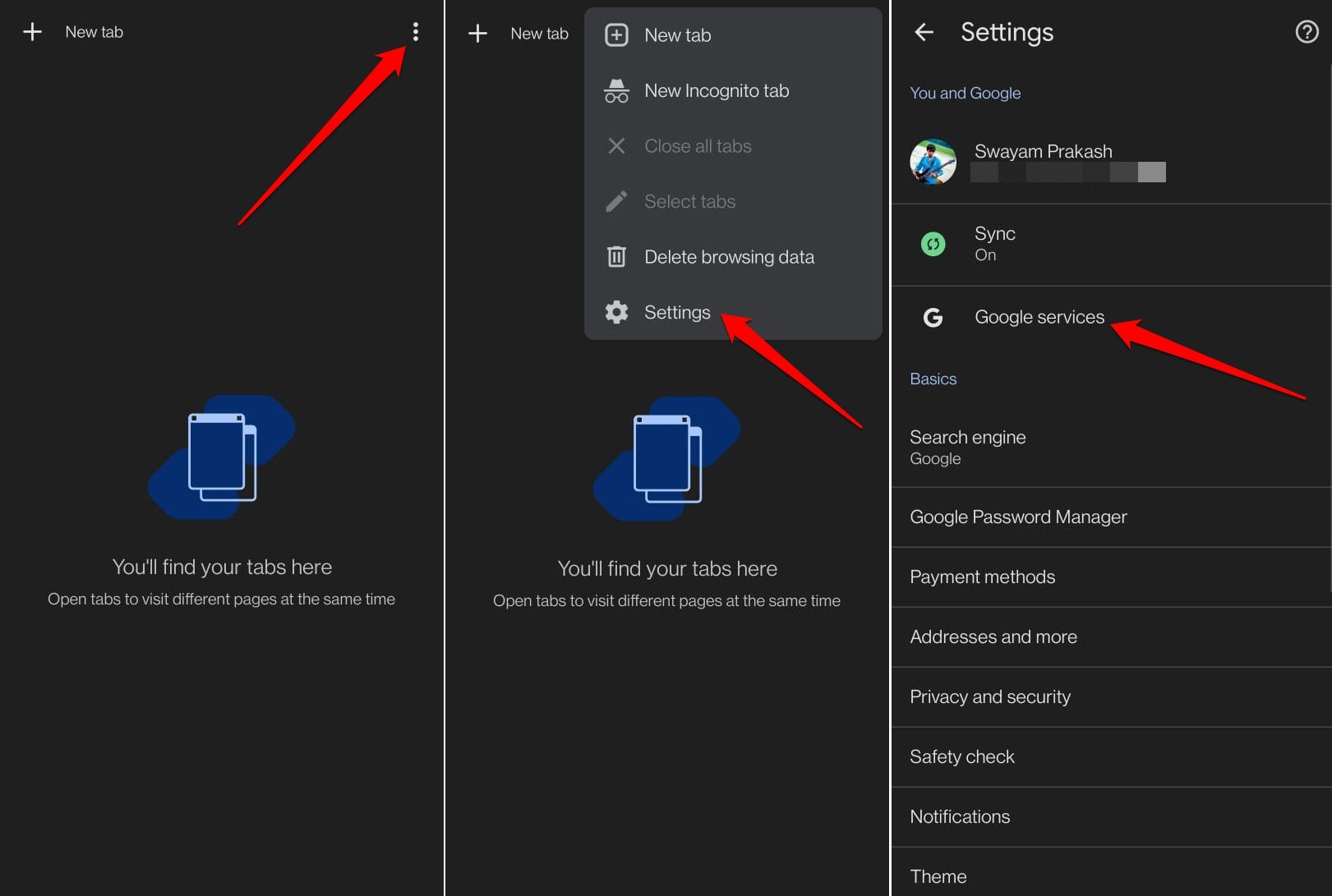The image size is (1332, 896).
Task: Select Delete browsing data from menu
Action: (733, 257)
